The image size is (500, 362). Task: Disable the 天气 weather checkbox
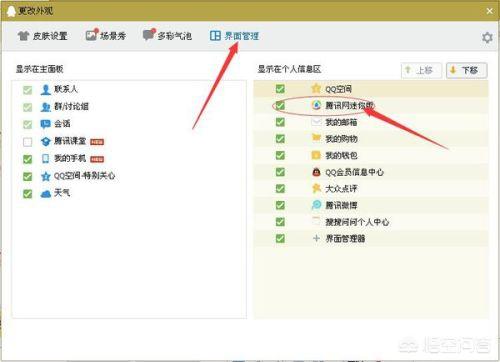click(28, 194)
